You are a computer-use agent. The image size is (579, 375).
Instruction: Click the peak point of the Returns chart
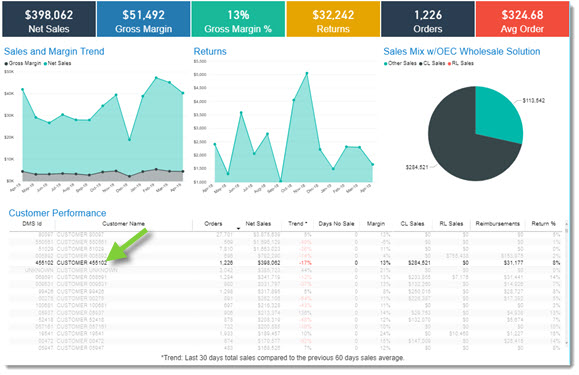(307, 73)
